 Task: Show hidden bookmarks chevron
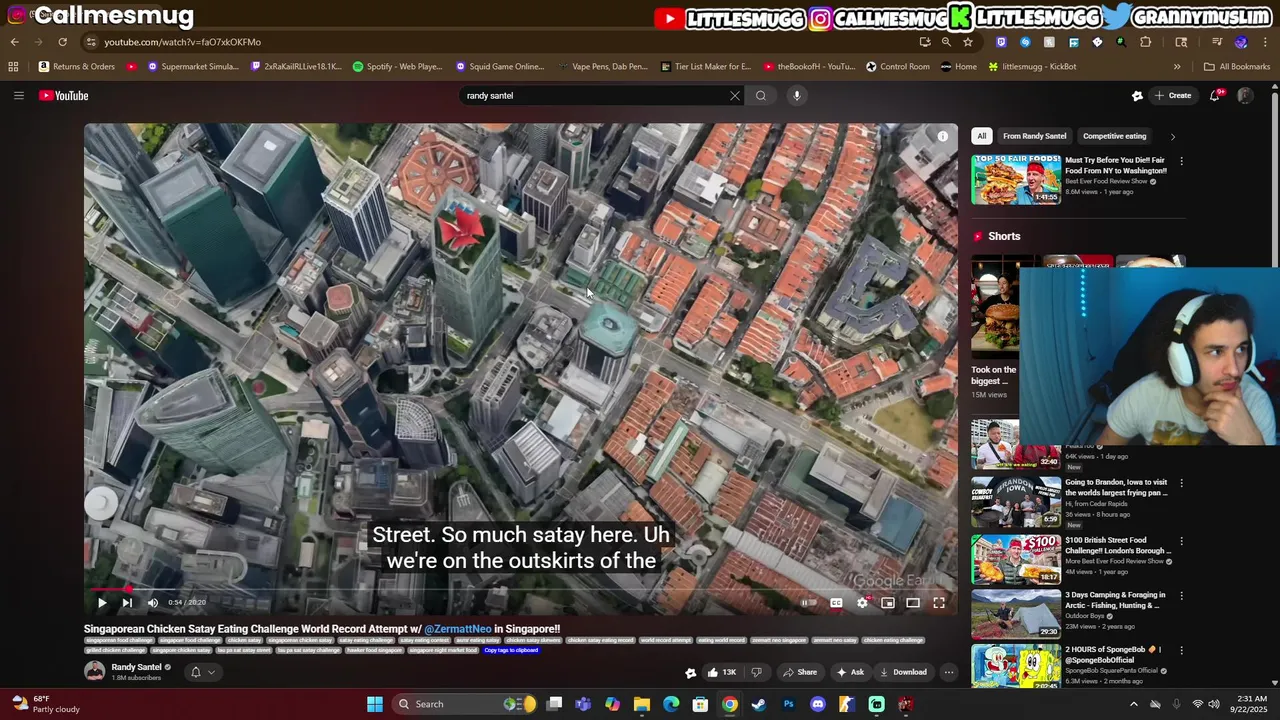[1177, 67]
